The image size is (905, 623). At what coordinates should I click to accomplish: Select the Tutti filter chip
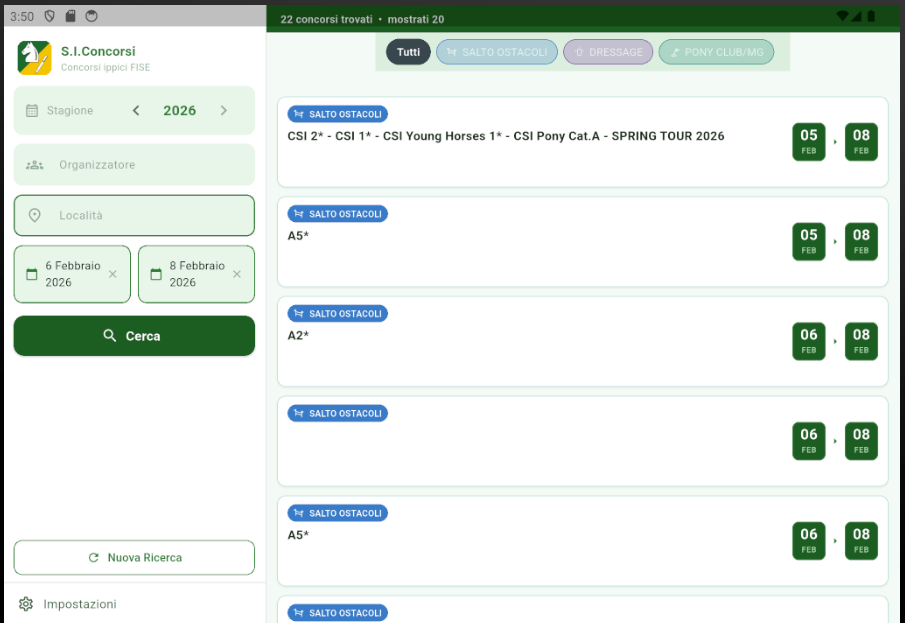pyautogui.click(x=408, y=52)
